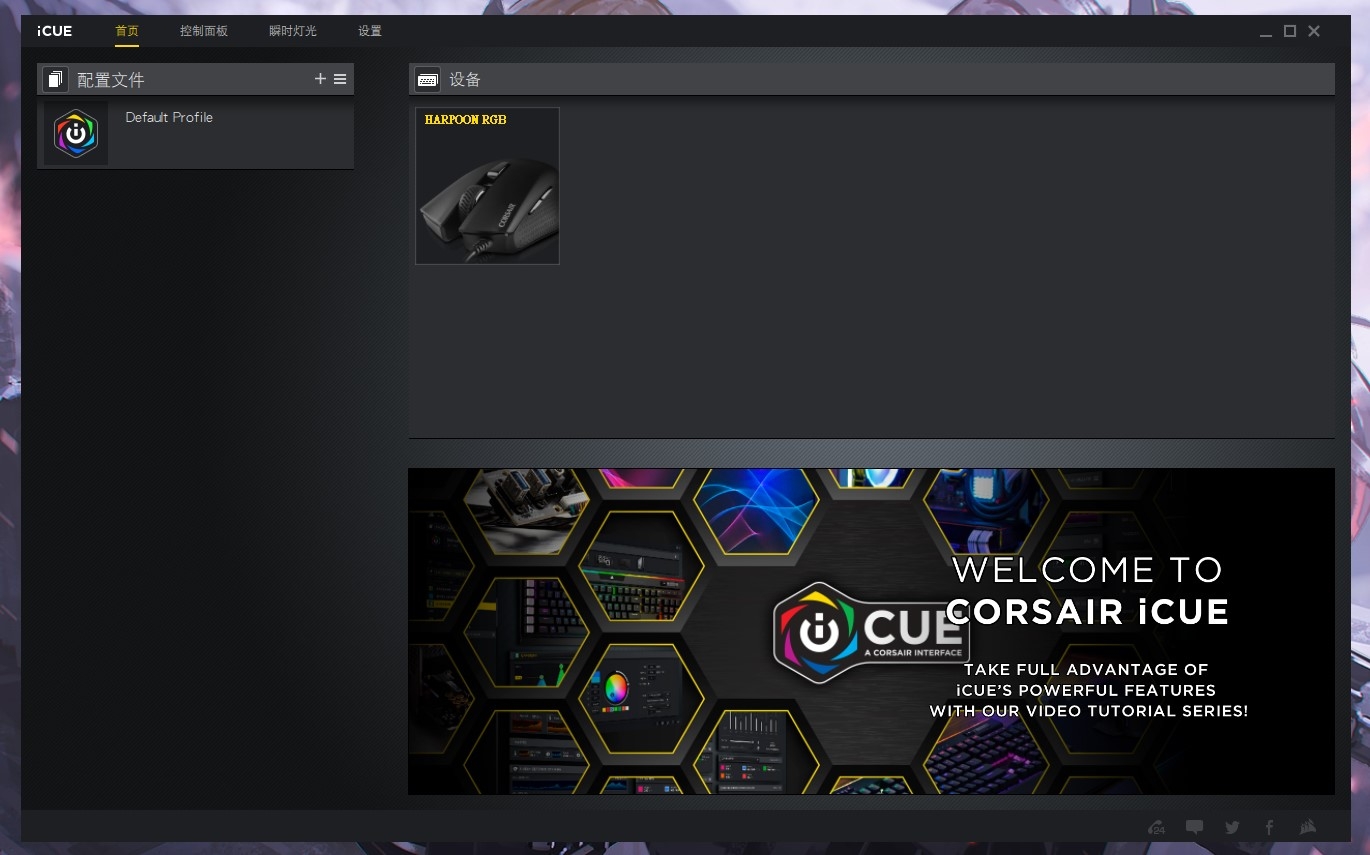Select the HARPOON RGB mouse device tile

coord(487,186)
